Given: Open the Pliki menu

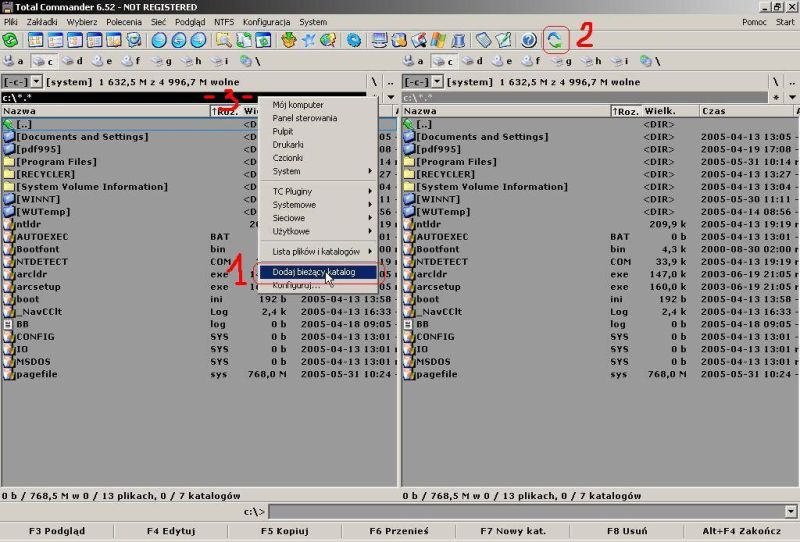Looking at the screenshot, I should pos(11,22).
